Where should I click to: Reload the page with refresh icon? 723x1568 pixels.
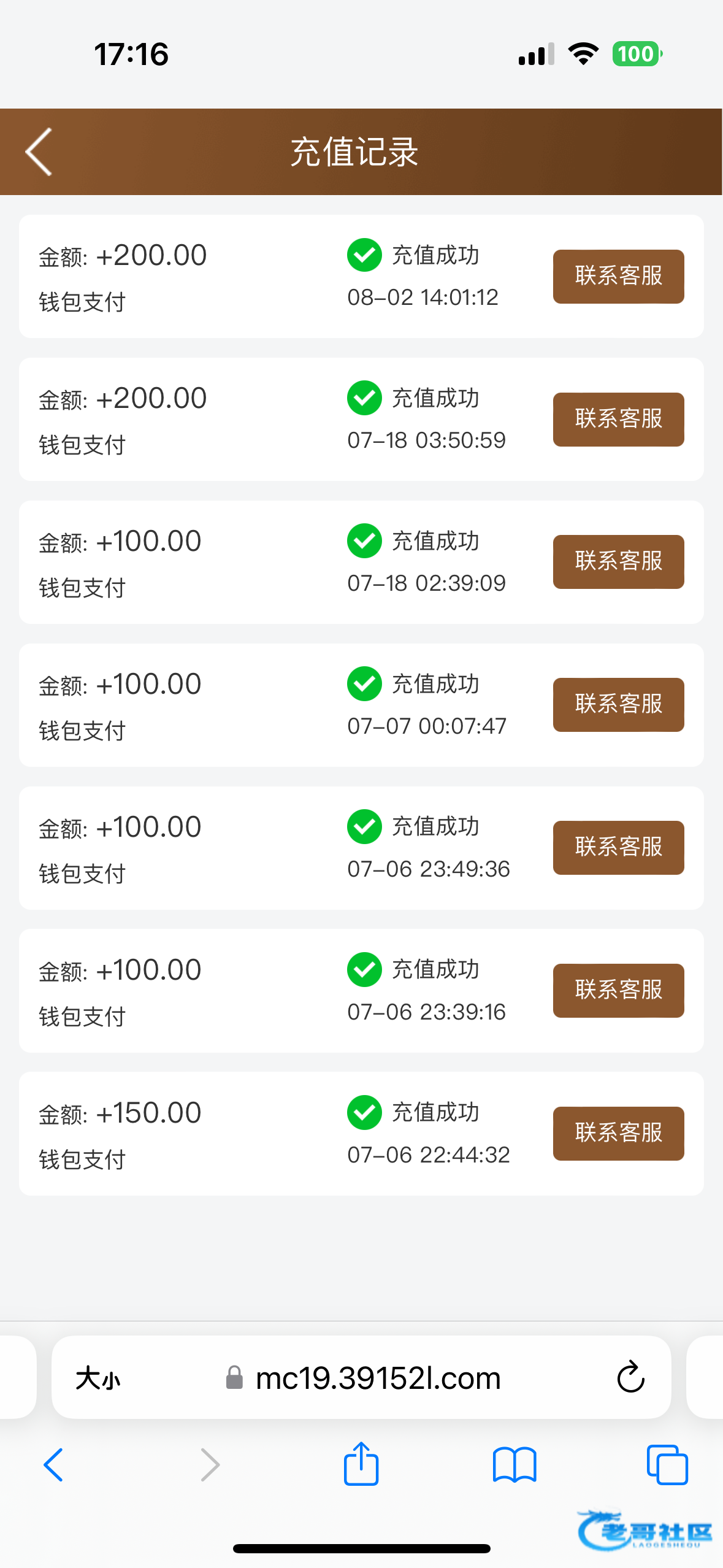pyautogui.click(x=630, y=1378)
